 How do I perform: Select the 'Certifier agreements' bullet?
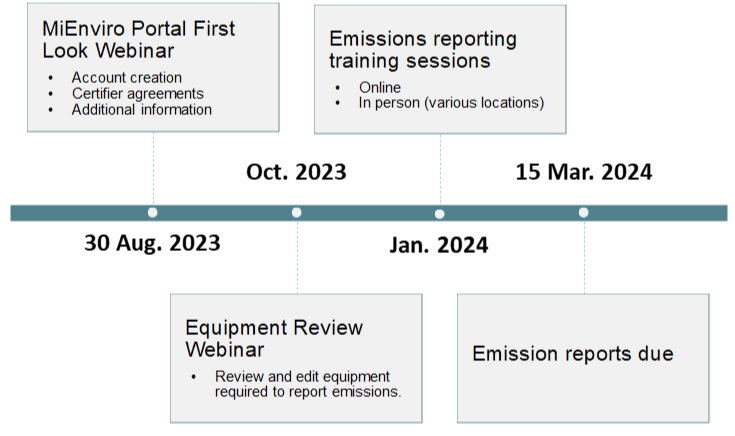tap(137, 93)
